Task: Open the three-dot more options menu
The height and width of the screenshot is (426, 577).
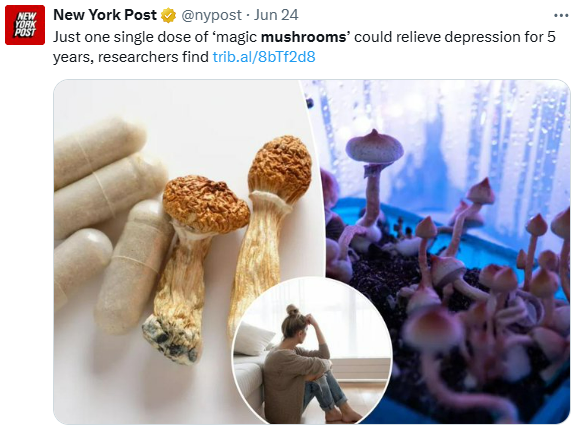Action: pos(561,15)
